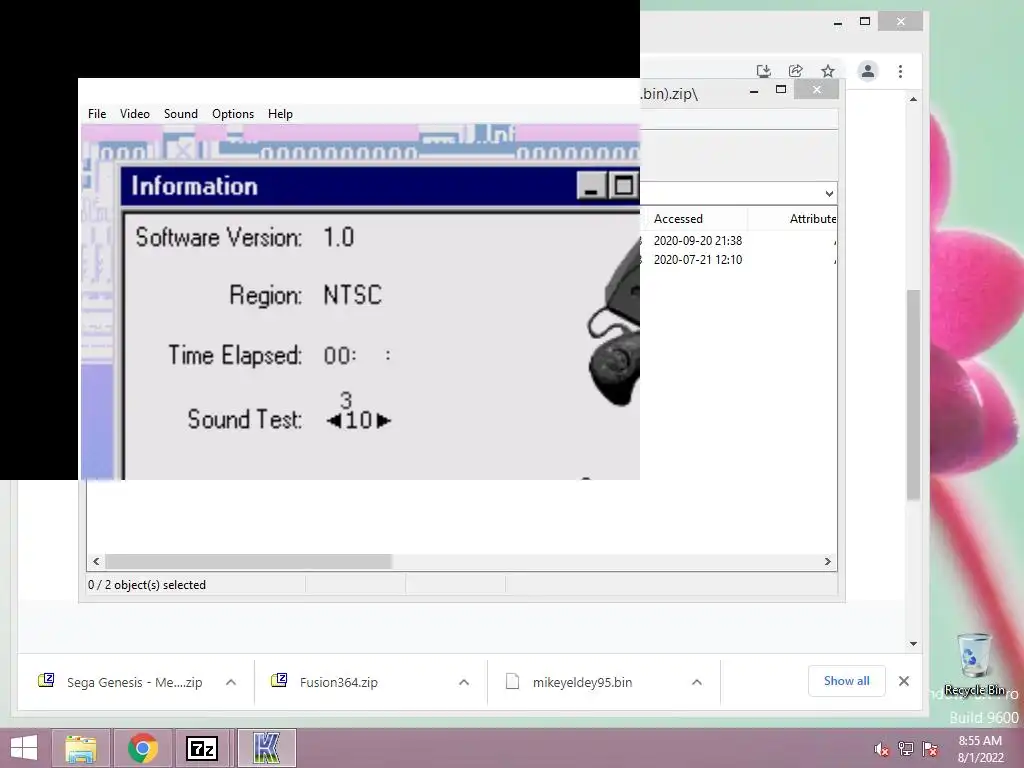The height and width of the screenshot is (768, 1024).
Task: Open the Help menu
Action: pos(280,114)
